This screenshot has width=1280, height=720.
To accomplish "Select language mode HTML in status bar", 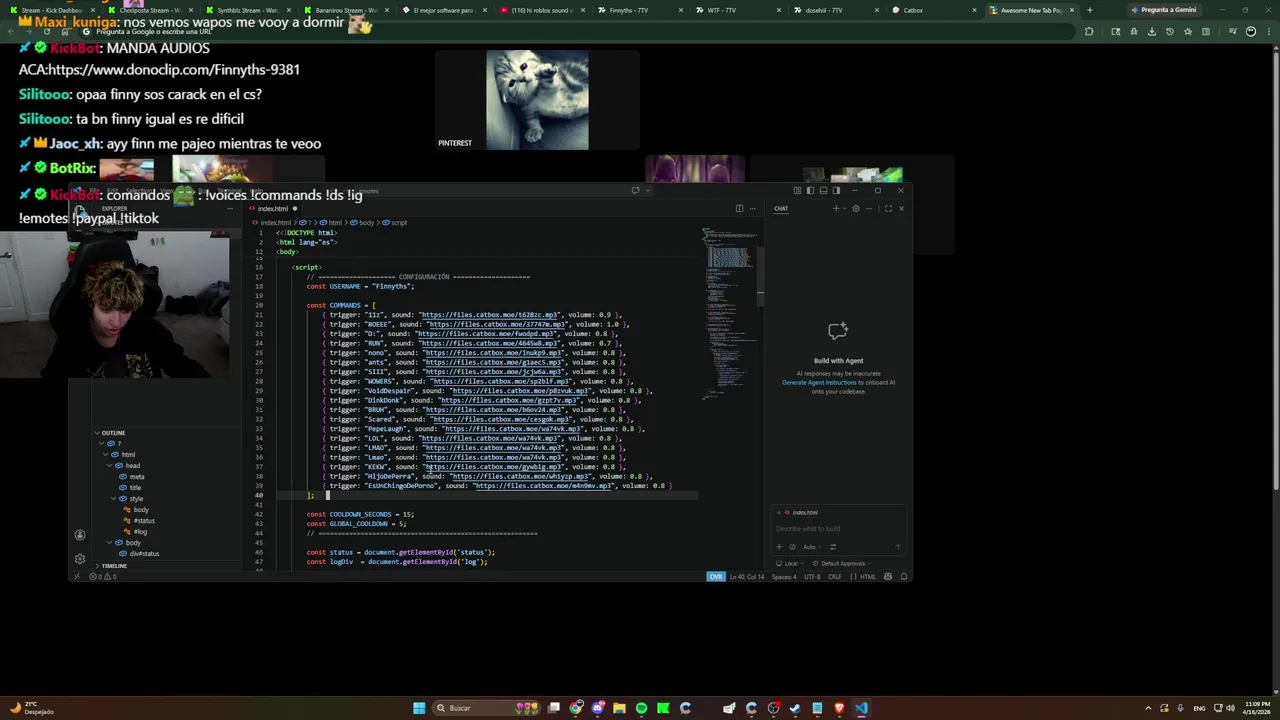I will (x=867, y=576).
